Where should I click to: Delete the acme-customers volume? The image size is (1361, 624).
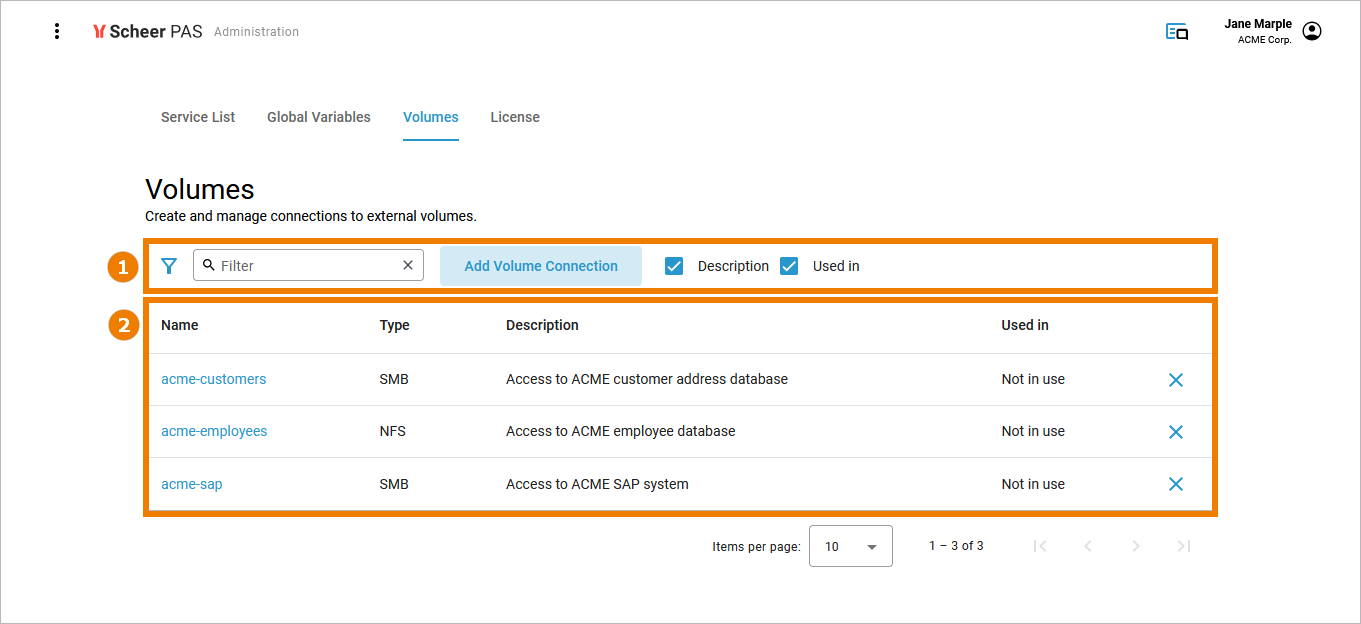(x=1176, y=380)
